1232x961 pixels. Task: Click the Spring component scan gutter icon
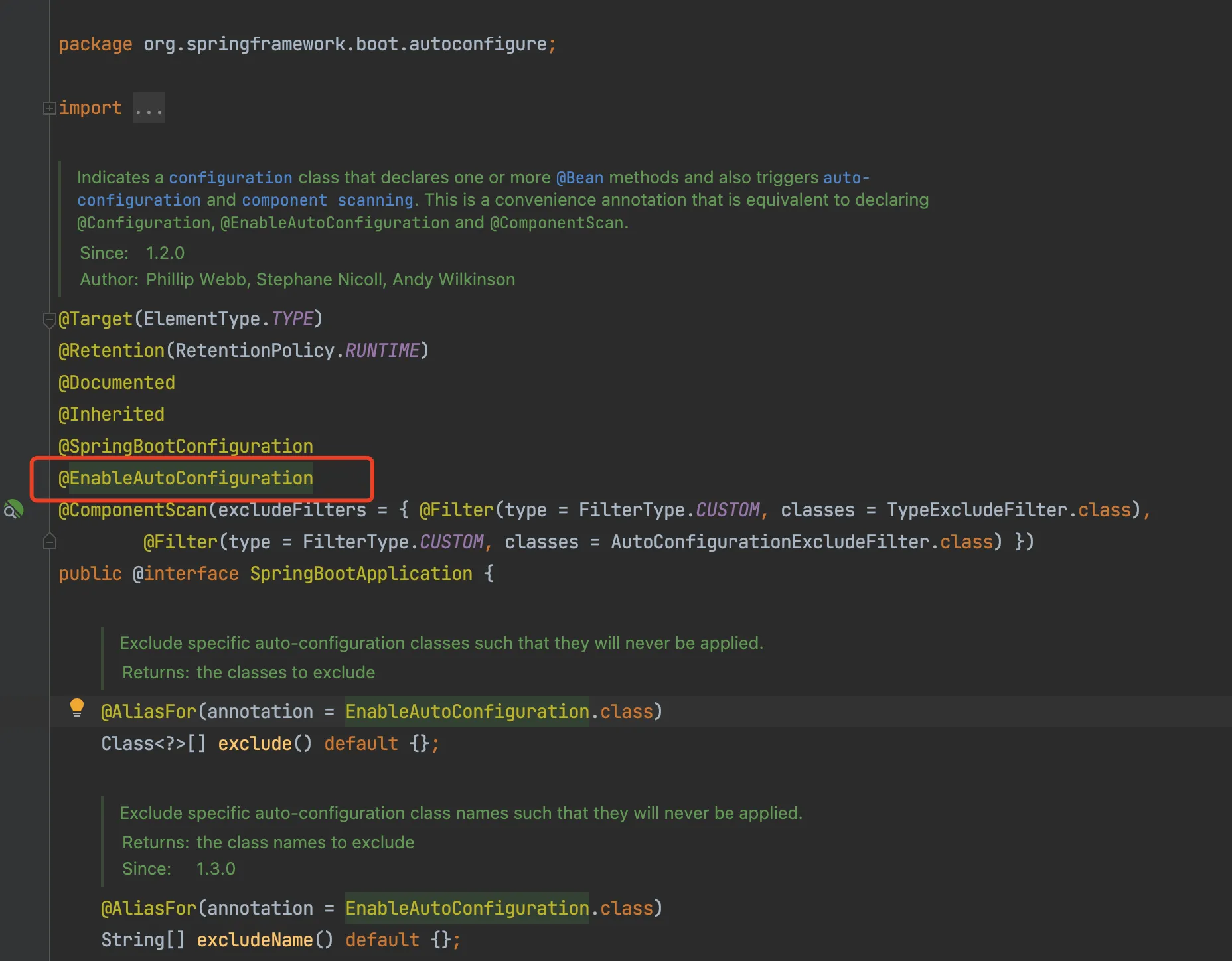[x=13, y=510]
